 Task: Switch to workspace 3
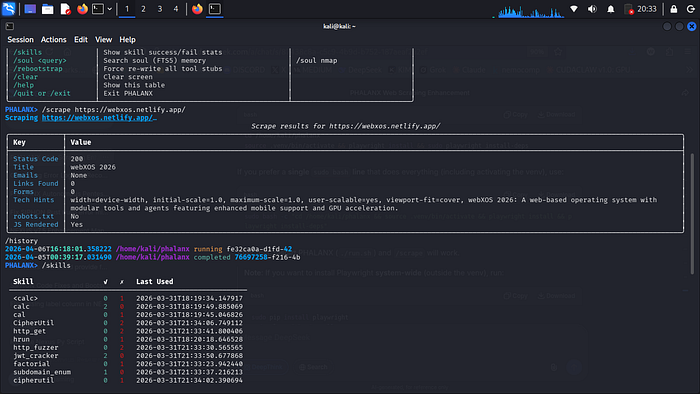point(160,9)
